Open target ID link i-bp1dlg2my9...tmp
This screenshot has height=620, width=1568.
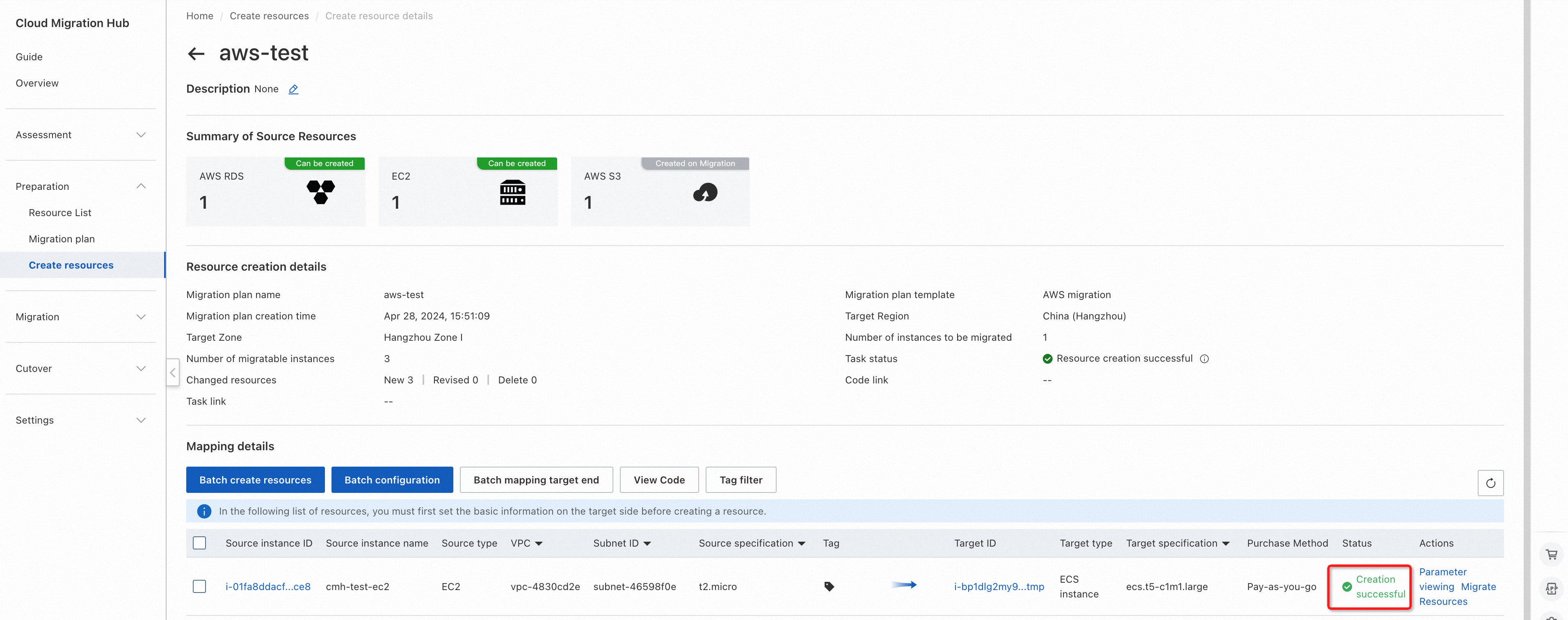[x=999, y=586]
